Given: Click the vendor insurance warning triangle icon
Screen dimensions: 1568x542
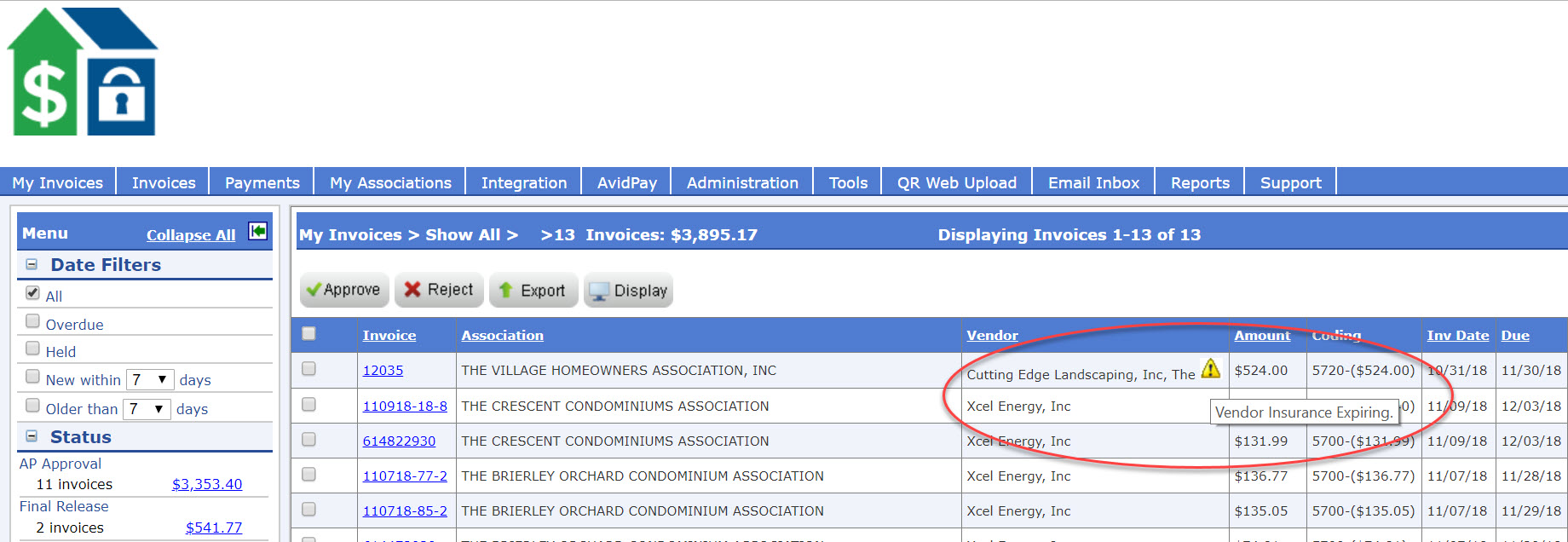Looking at the screenshot, I should (1210, 369).
